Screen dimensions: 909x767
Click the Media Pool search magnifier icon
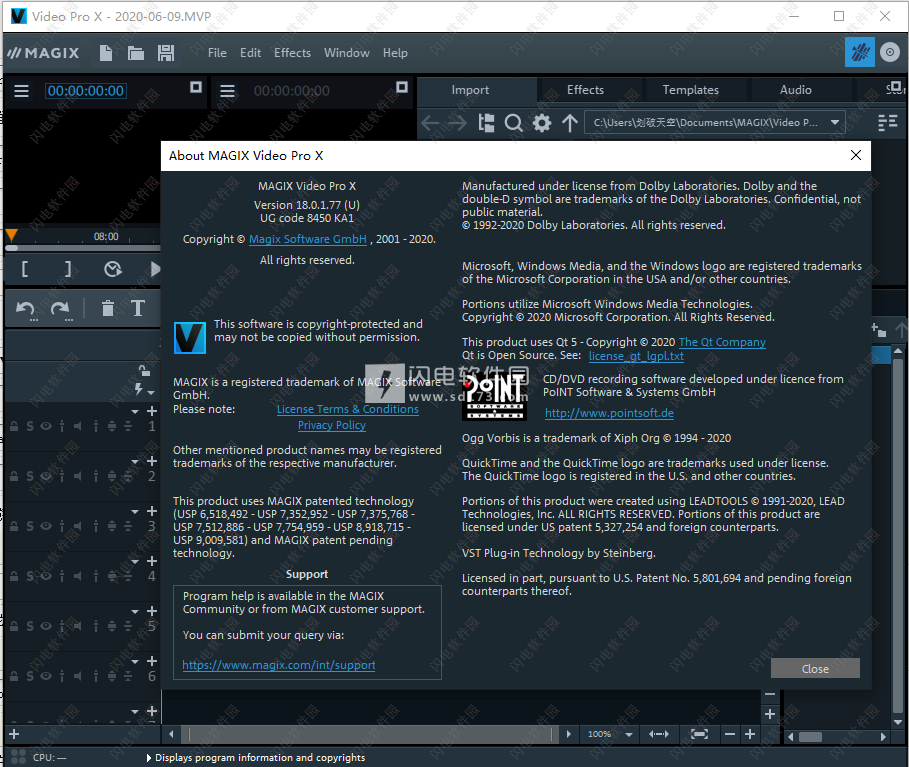514,123
